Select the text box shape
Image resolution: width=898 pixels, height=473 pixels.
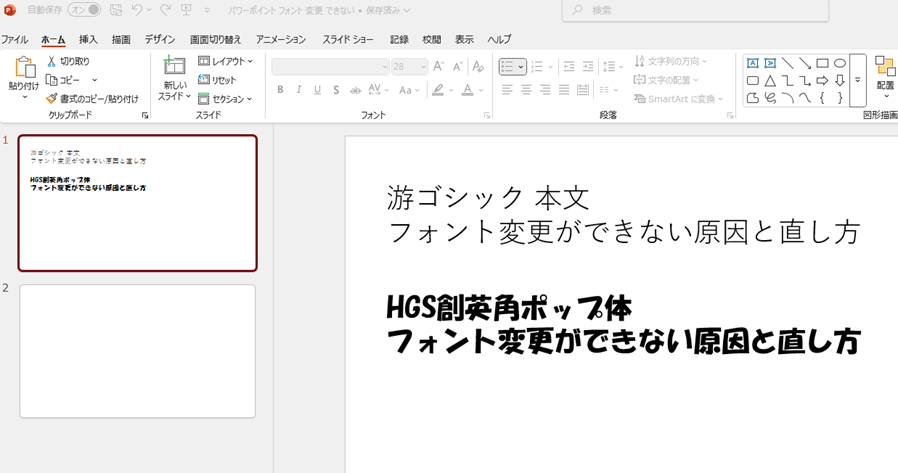click(x=753, y=63)
